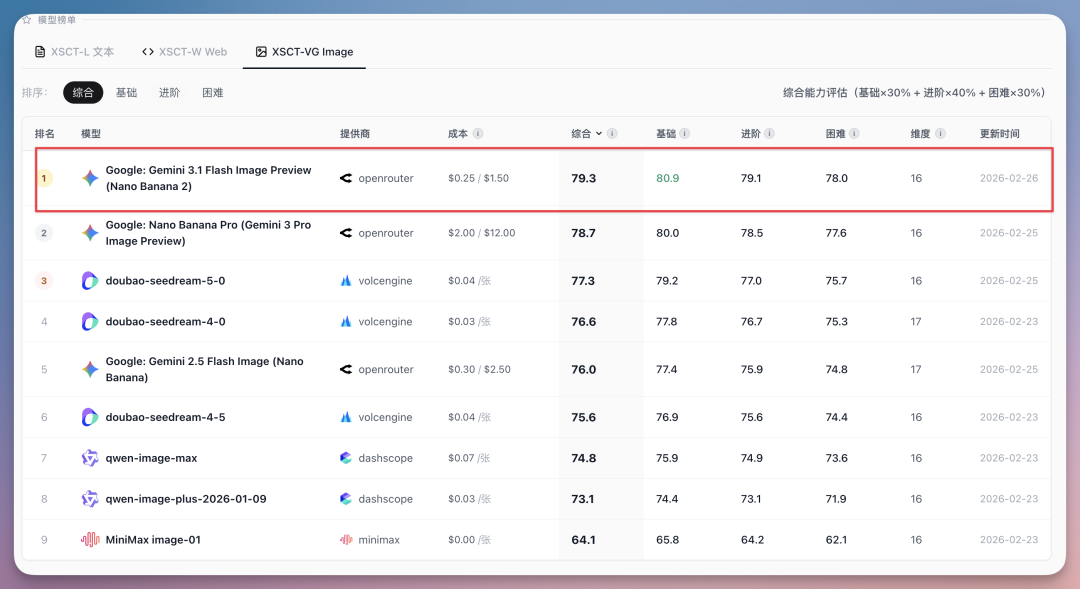This screenshot has width=1080, height=589.
Task: Click dashscope icon in qwen-image-max row
Action: [346, 458]
